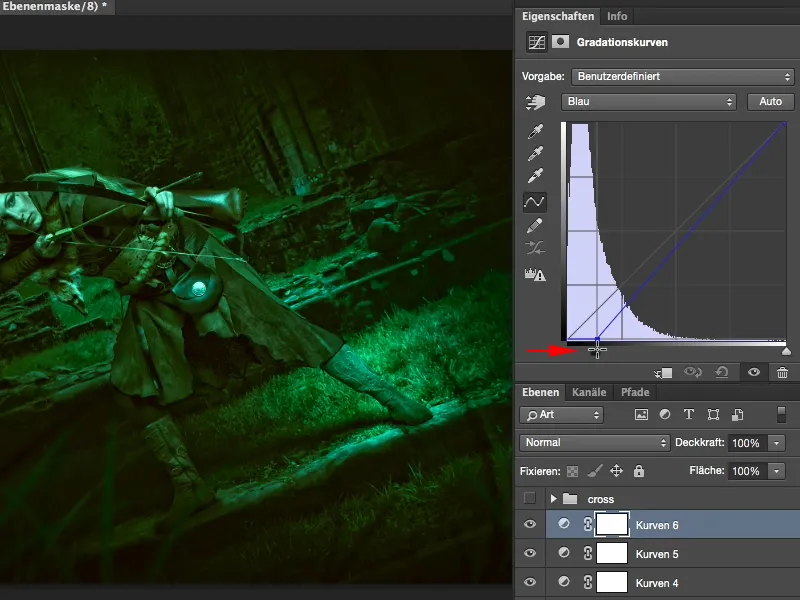Hide the Kurven 4 layer
Viewport: 800px width, 600px height.
pyautogui.click(x=530, y=582)
